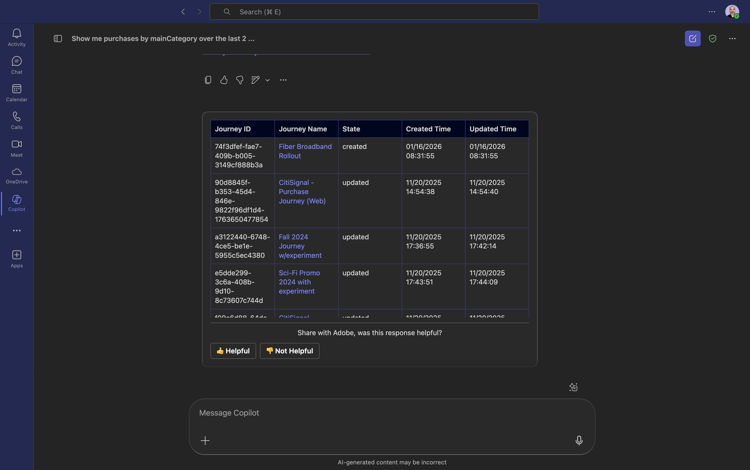Copy the response with copy icon
This screenshot has height=470, width=750.
coord(208,80)
